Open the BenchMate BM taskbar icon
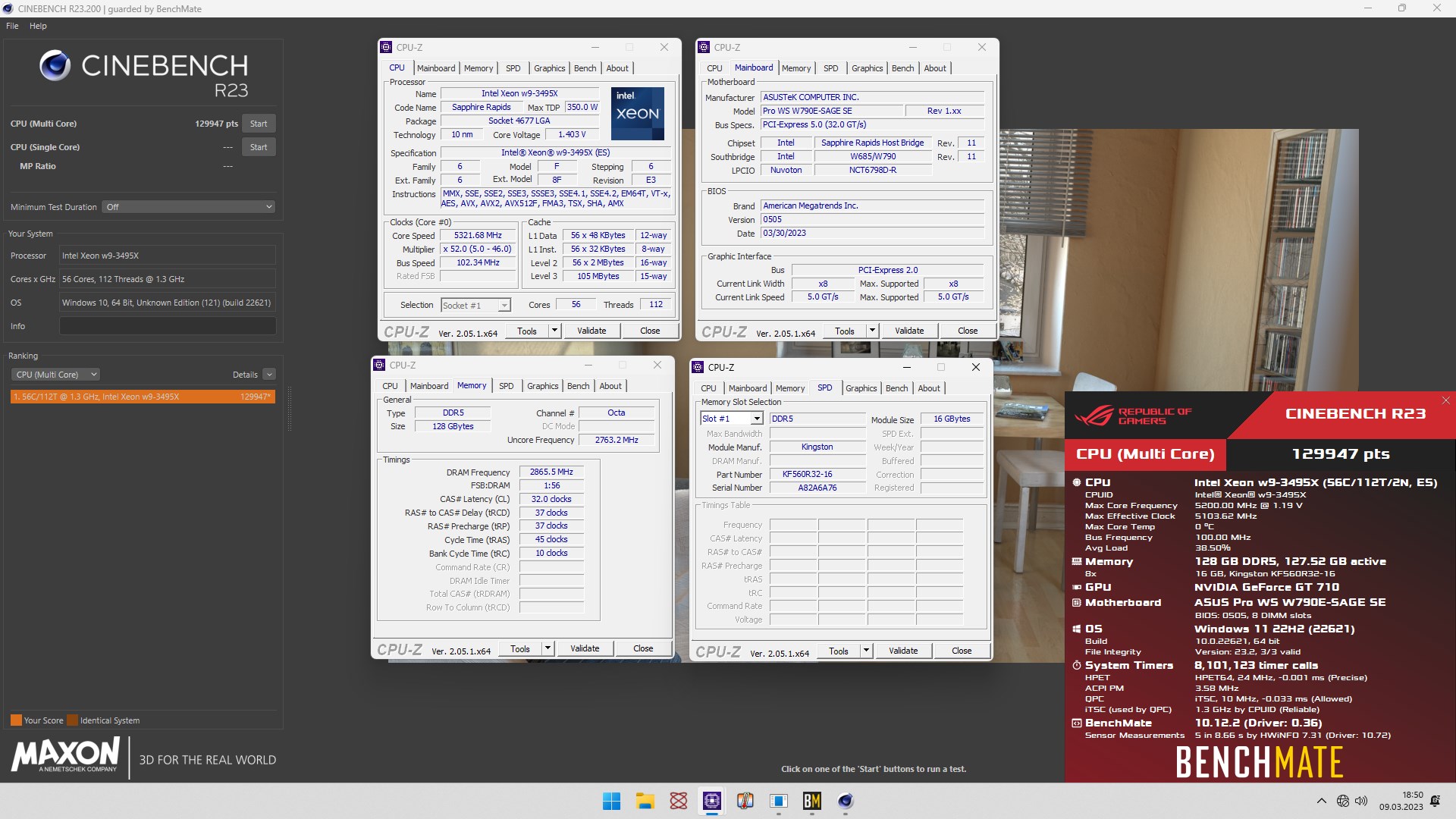This screenshot has height=819, width=1456. point(811,801)
